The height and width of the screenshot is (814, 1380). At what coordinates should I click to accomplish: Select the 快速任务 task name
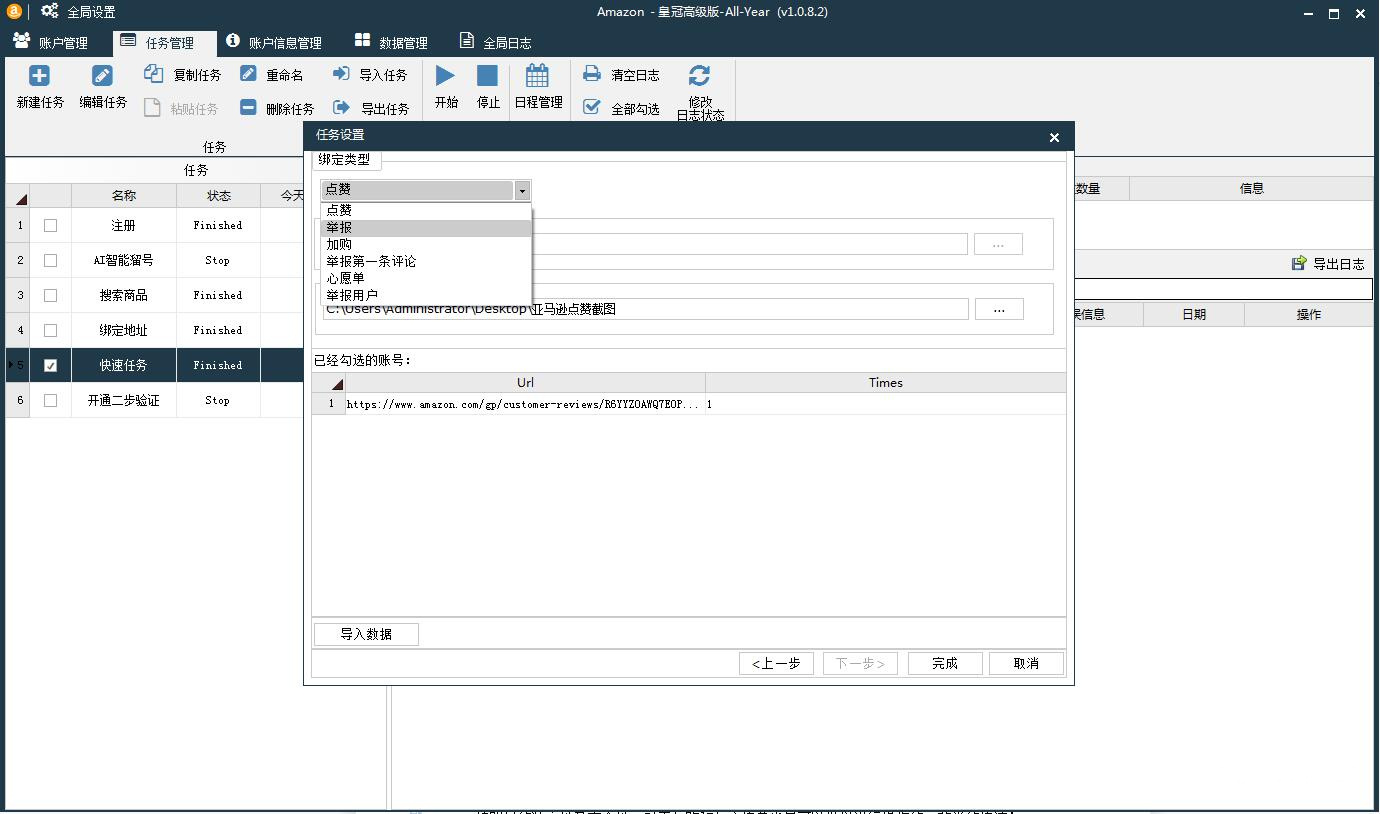tap(124, 366)
